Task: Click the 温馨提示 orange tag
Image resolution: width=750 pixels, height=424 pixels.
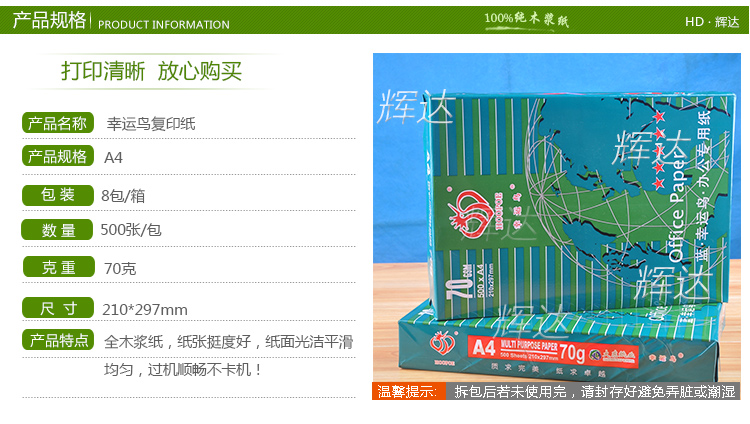Action: pyautogui.click(x=408, y=391)
